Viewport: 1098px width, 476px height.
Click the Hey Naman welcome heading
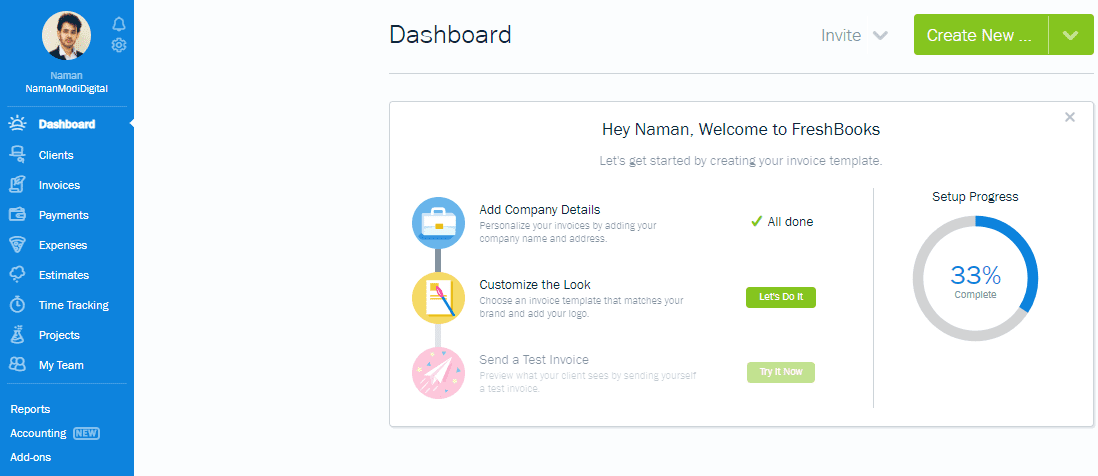741,130
